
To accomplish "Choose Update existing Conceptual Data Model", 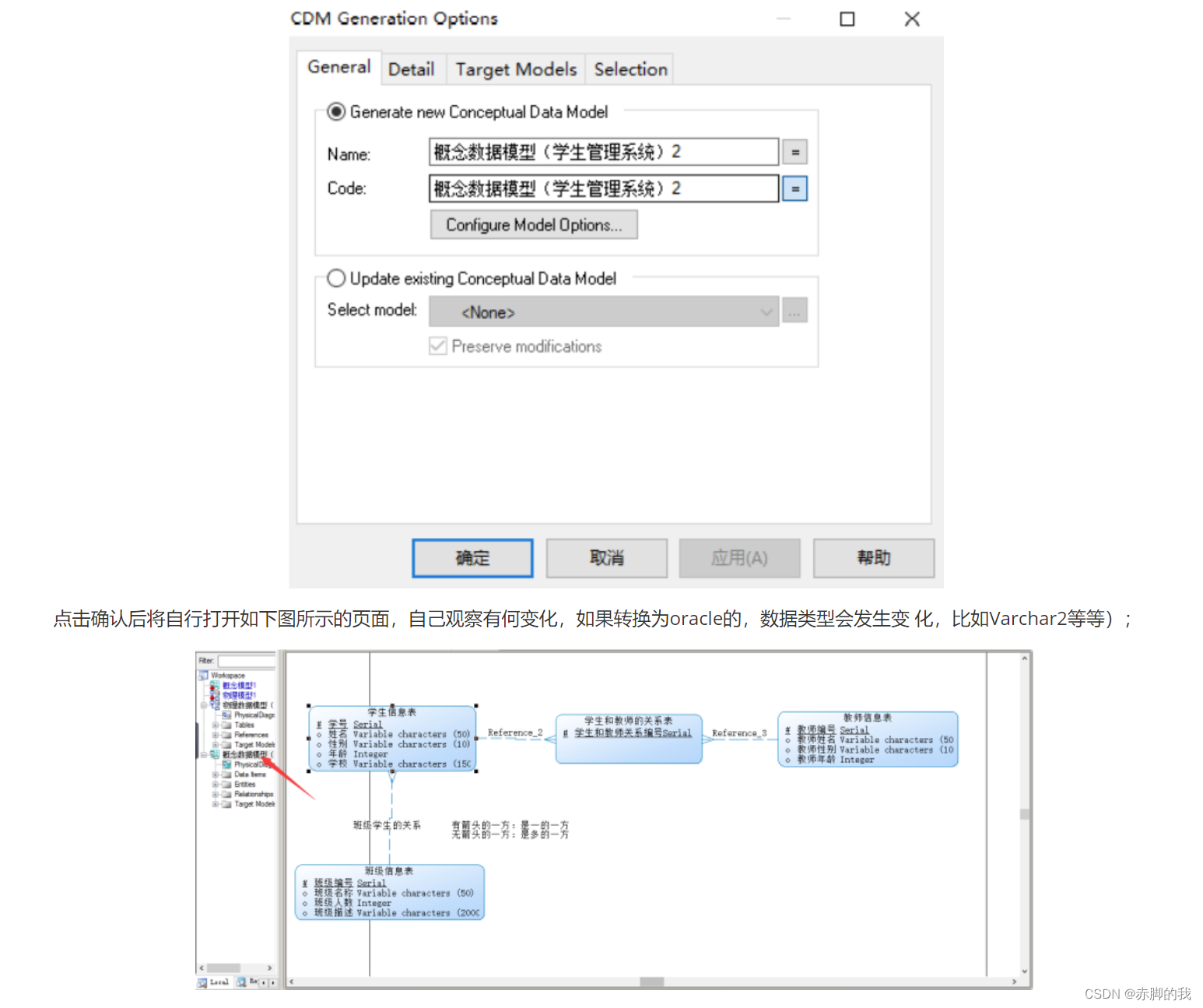I will click(x=336, y=278).
